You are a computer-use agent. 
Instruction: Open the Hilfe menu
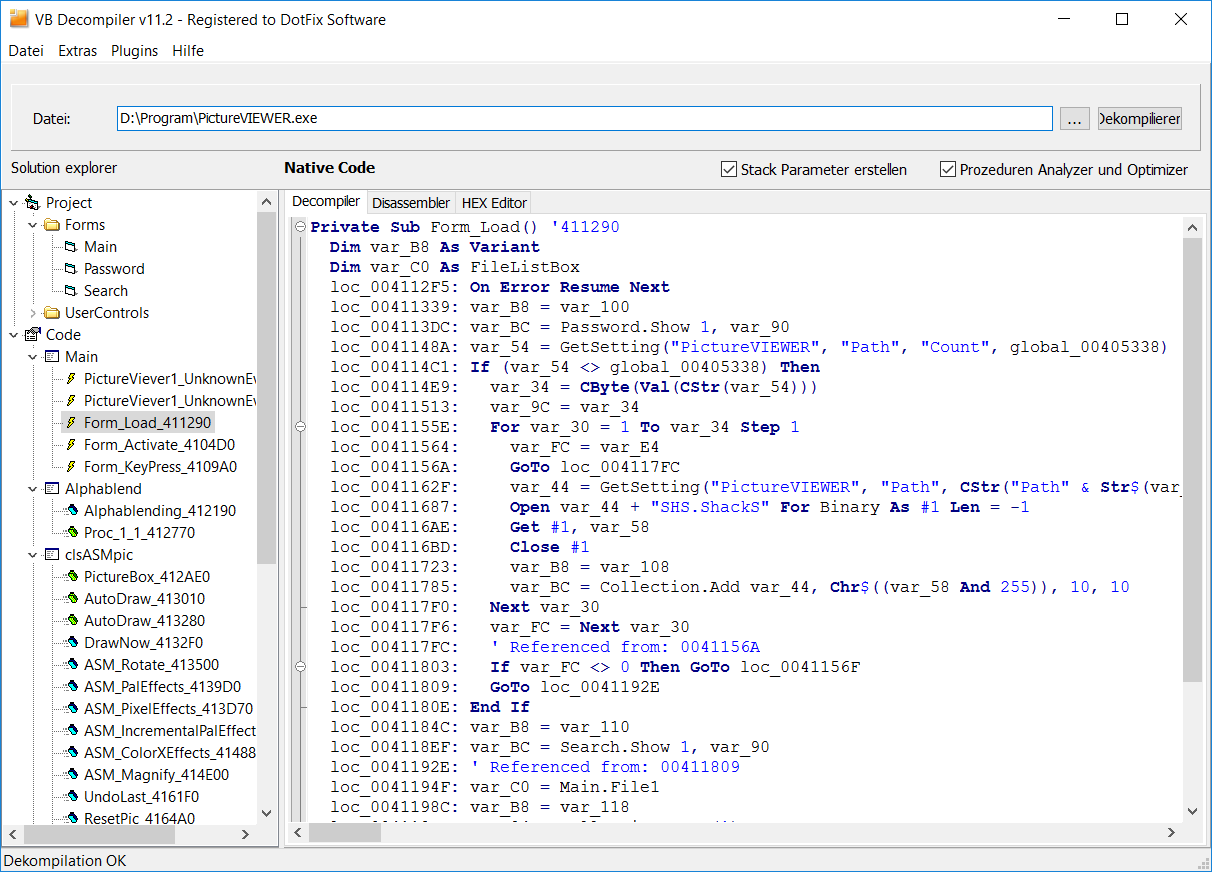pyautogui.click(x=188, y=51)
